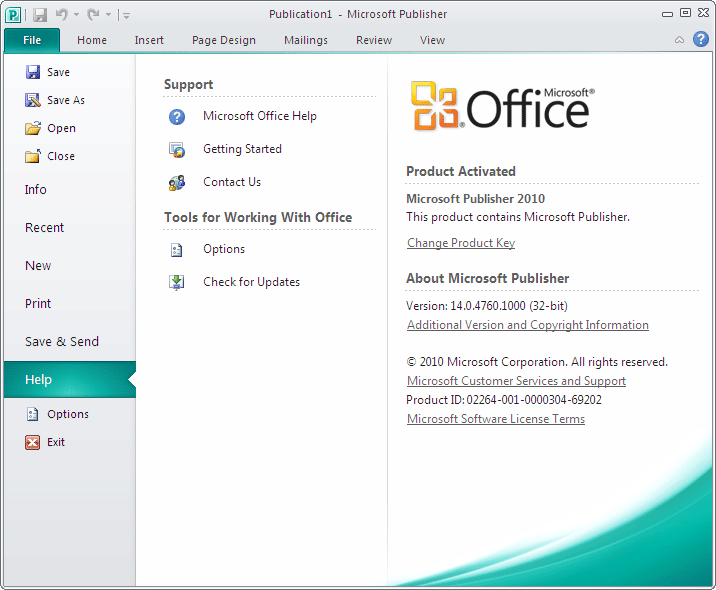Screen dimensions: 716x590
Task: Click the Options icon under Tools section
Action: [x=177, y=250]
